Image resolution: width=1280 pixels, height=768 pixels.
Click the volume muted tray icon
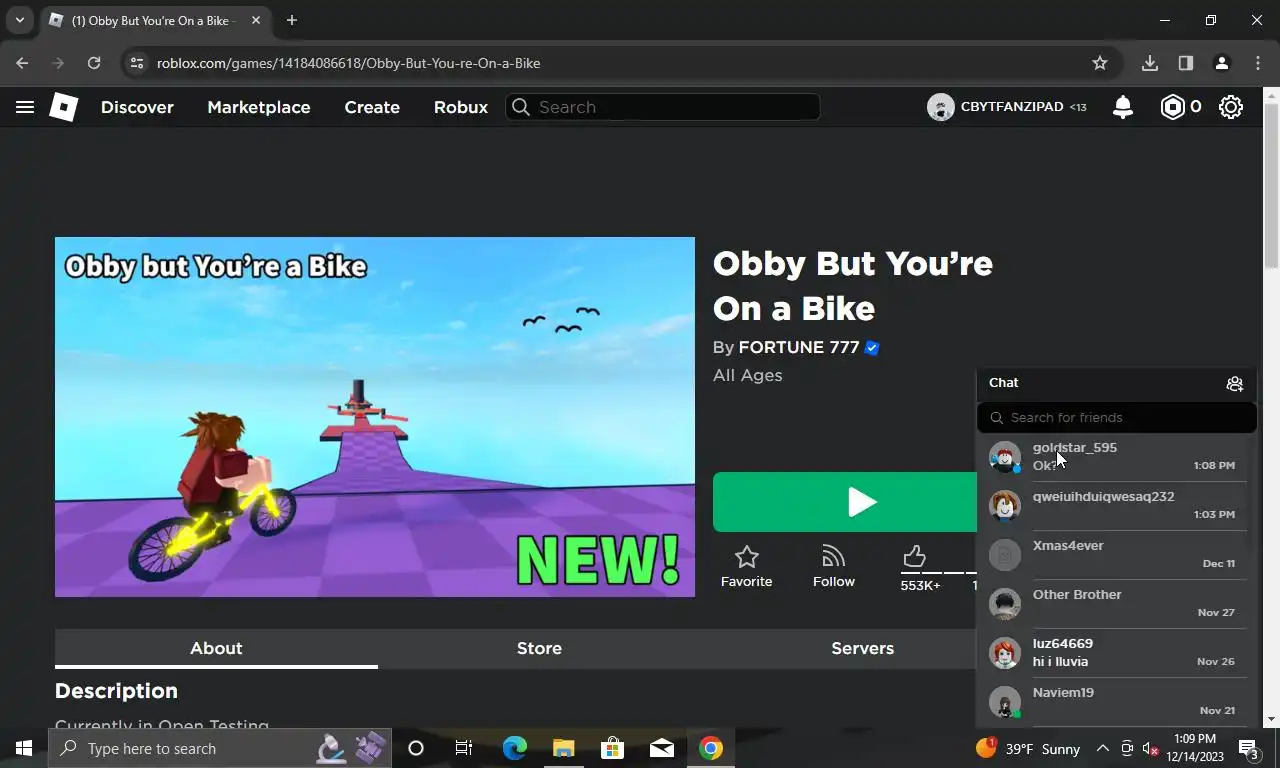tap(1150, 748)
